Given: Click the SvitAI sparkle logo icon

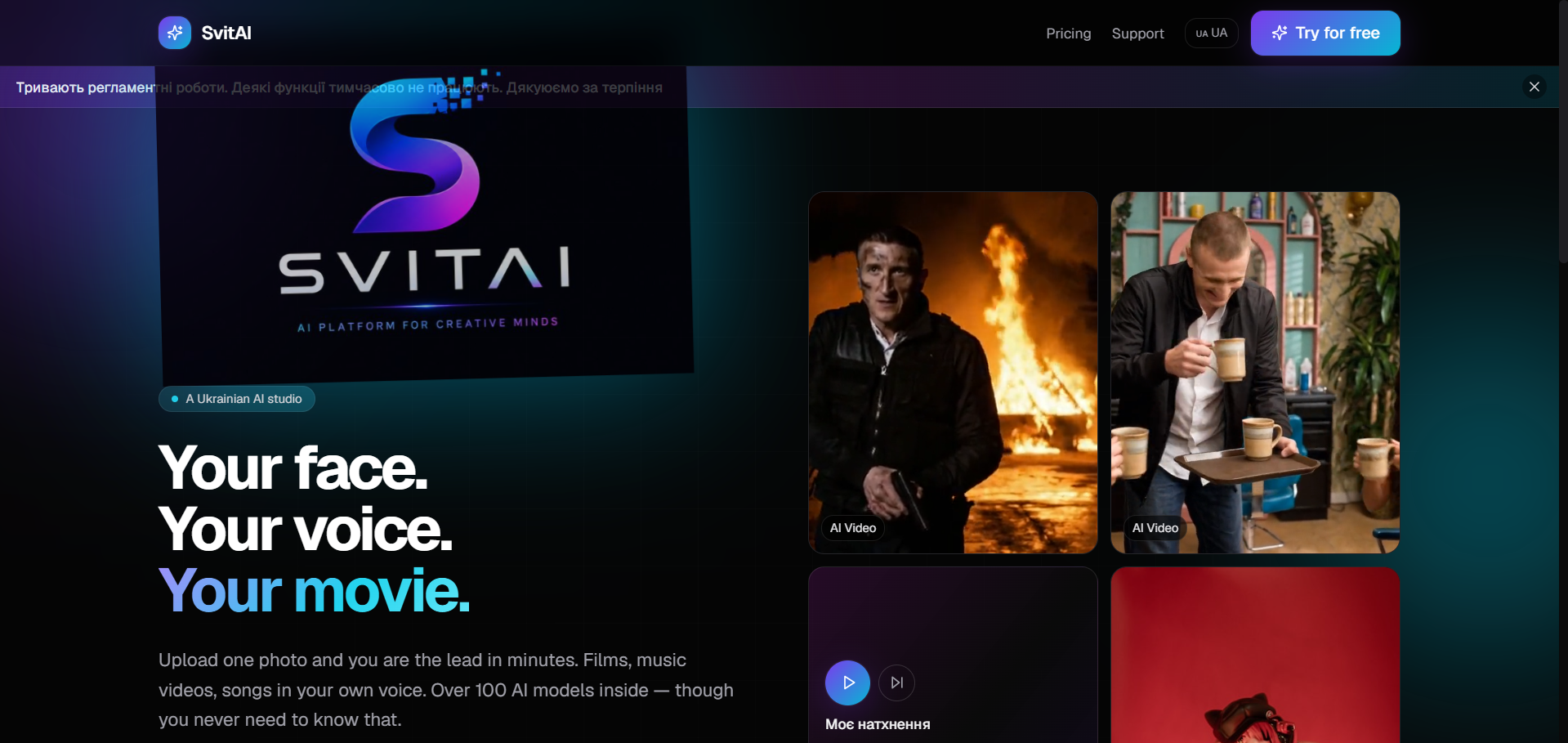Looking at the screenshot, I should [x=174, y=33].
